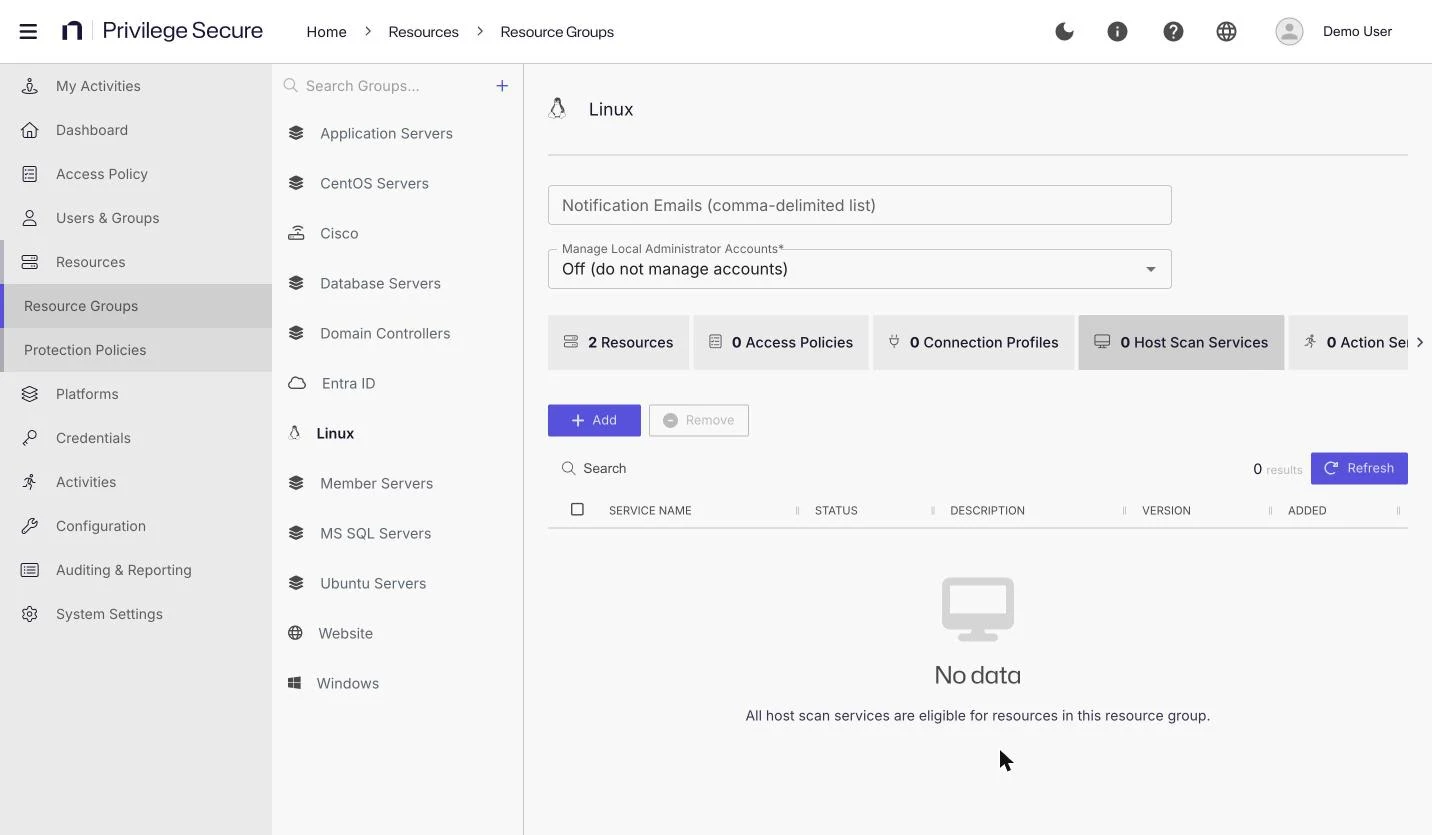Select the Entra ID resource group
Viewport: 1432px width, 835px height.
click(x=398, y=383)
